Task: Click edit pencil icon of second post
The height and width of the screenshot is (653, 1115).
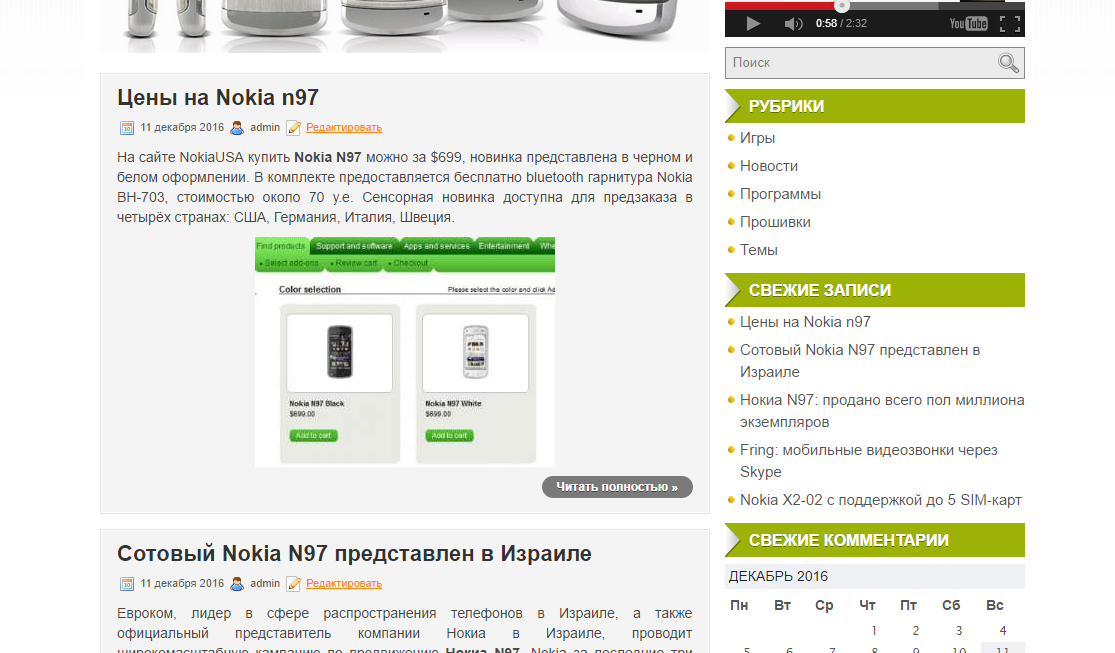Action: [x=293, y=584]
